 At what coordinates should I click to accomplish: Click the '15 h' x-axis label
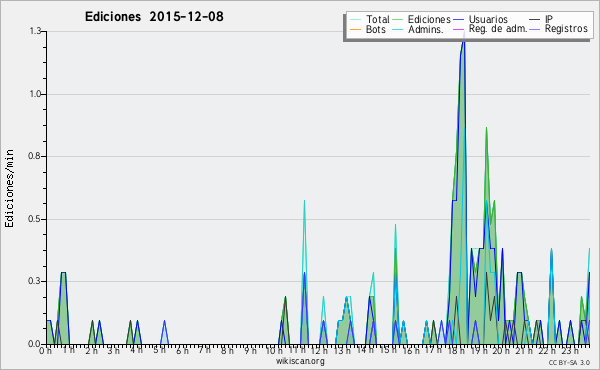pyautogui.click(x=388, y=350)
